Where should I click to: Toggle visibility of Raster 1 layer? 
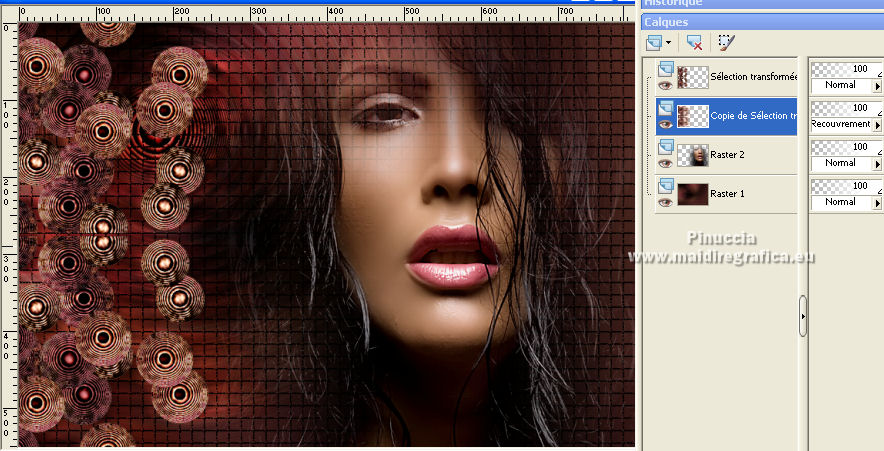(665, 202)
